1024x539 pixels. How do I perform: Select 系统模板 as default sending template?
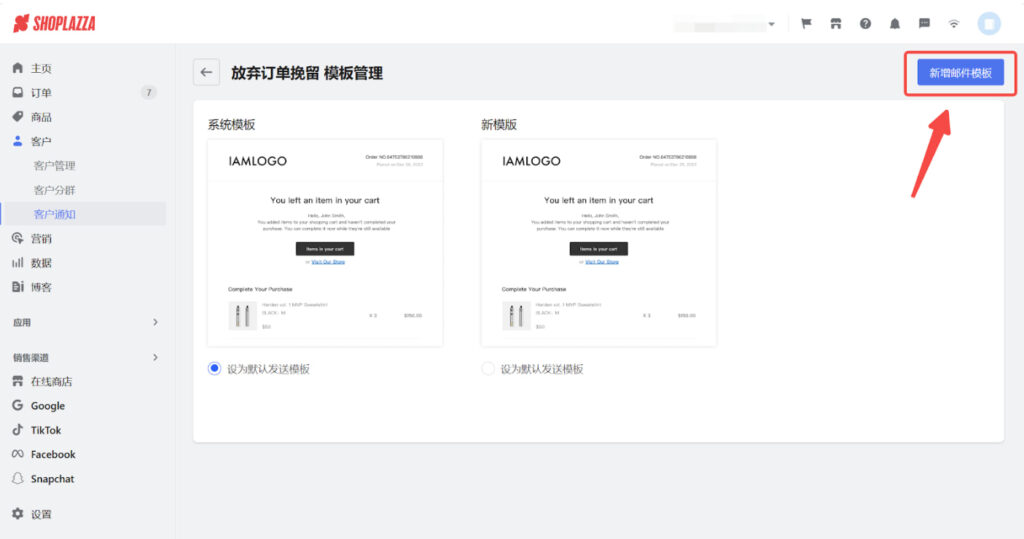point(214,368)
